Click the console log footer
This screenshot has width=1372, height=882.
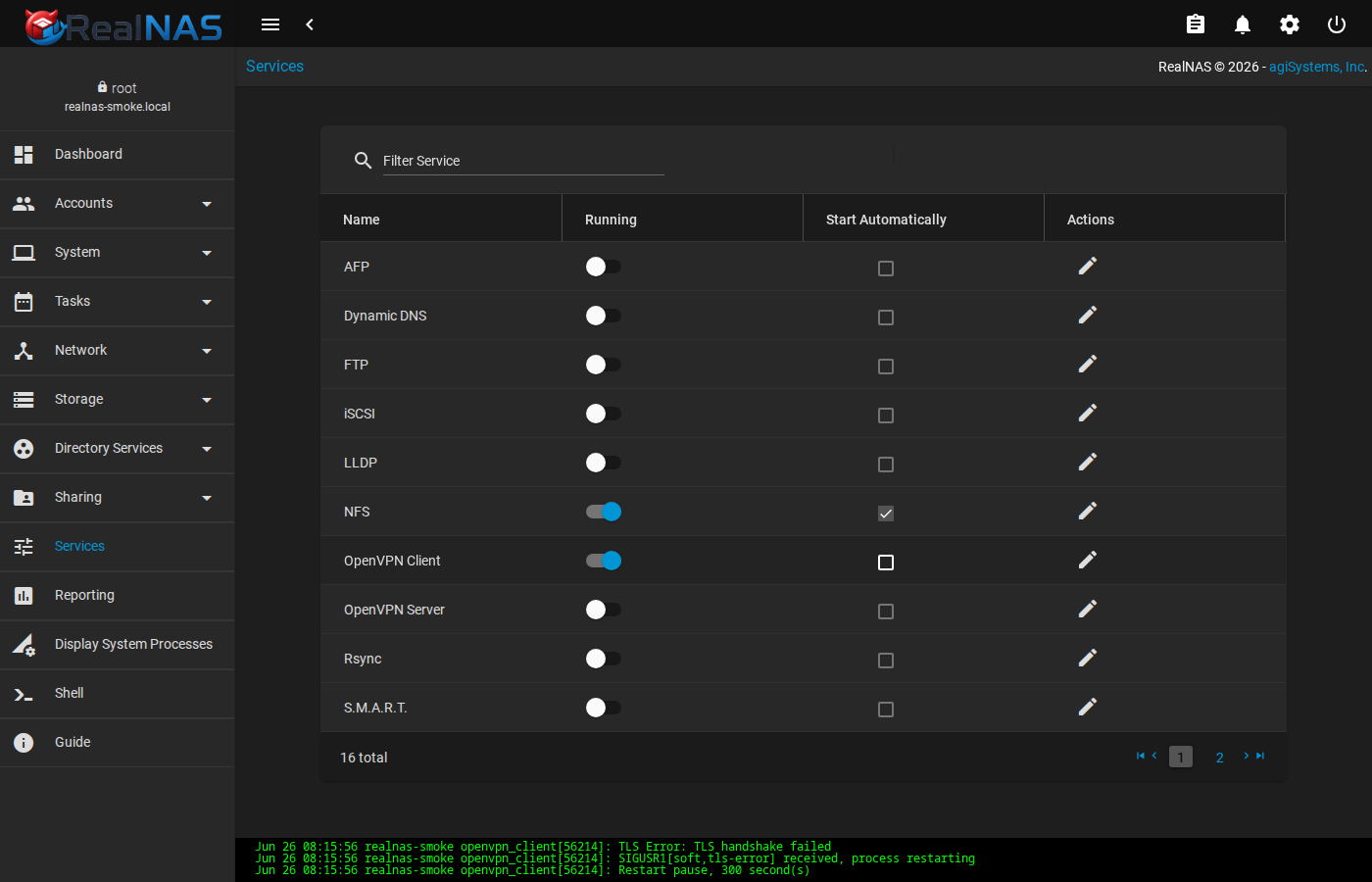[x=804, y=859]
